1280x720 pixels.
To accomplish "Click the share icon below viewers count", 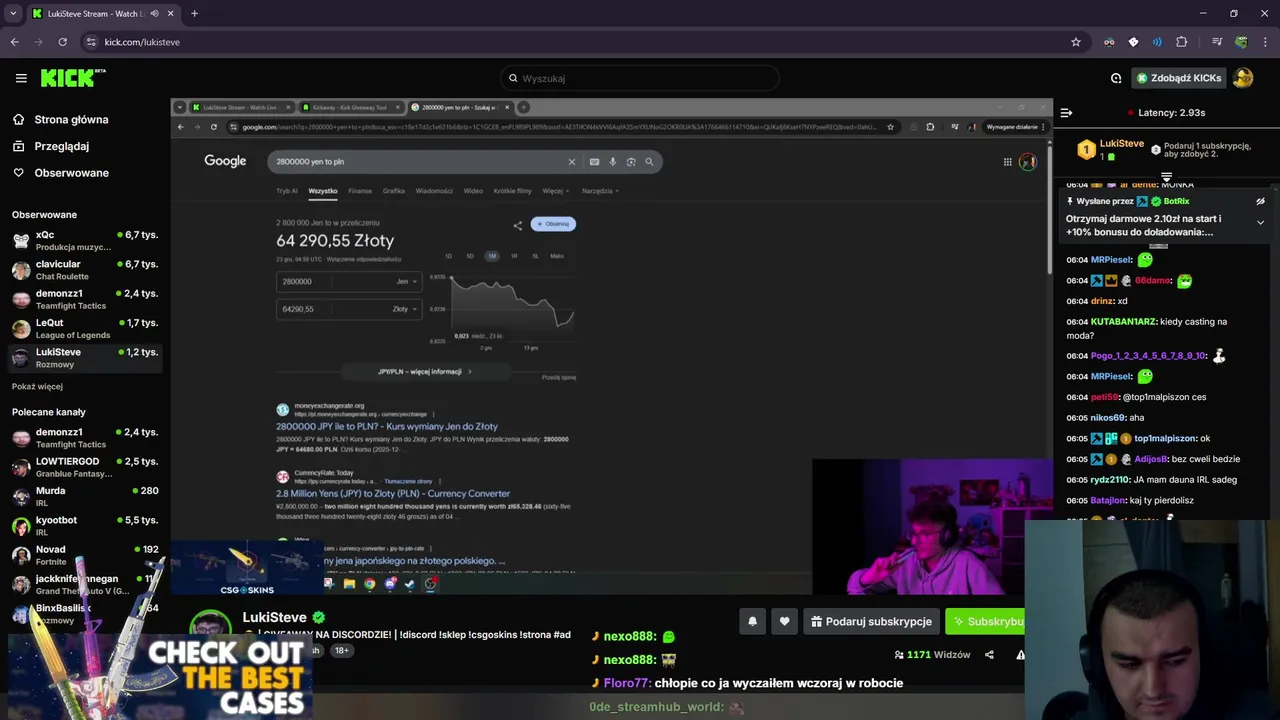I will 989,655.
